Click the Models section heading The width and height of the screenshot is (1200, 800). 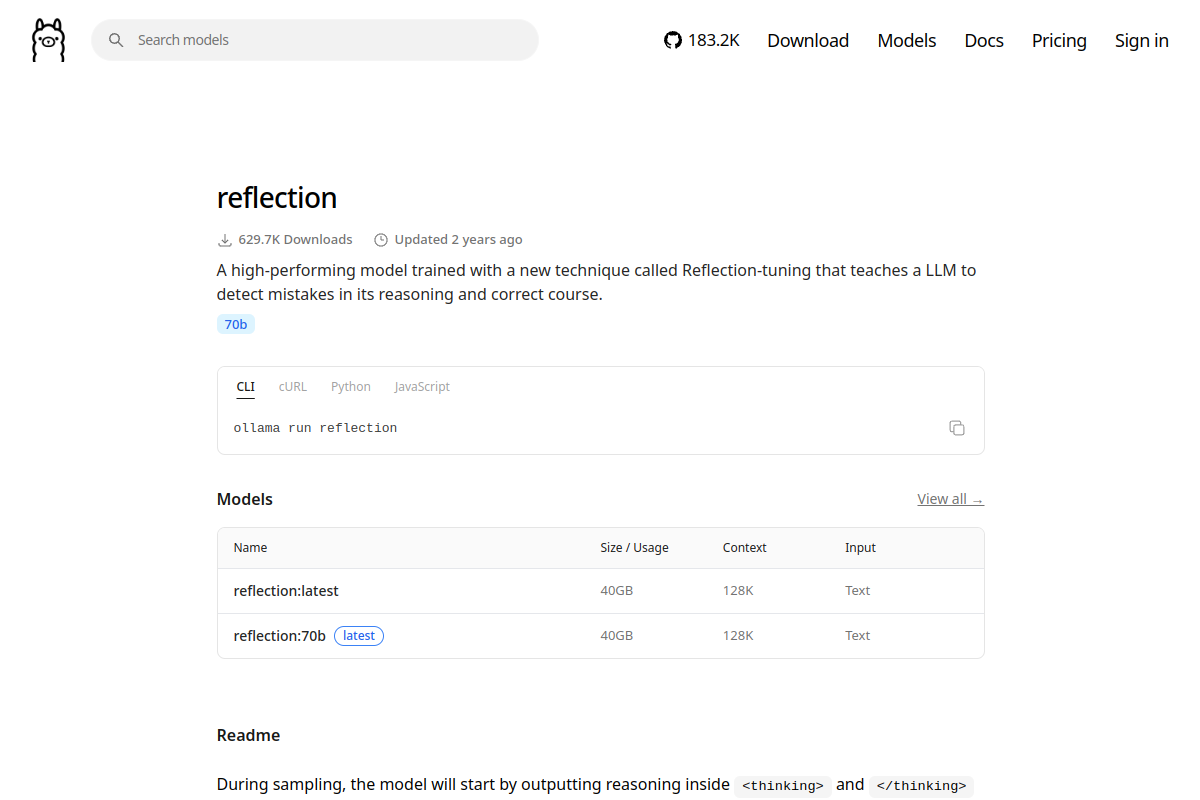pos(245,499)
